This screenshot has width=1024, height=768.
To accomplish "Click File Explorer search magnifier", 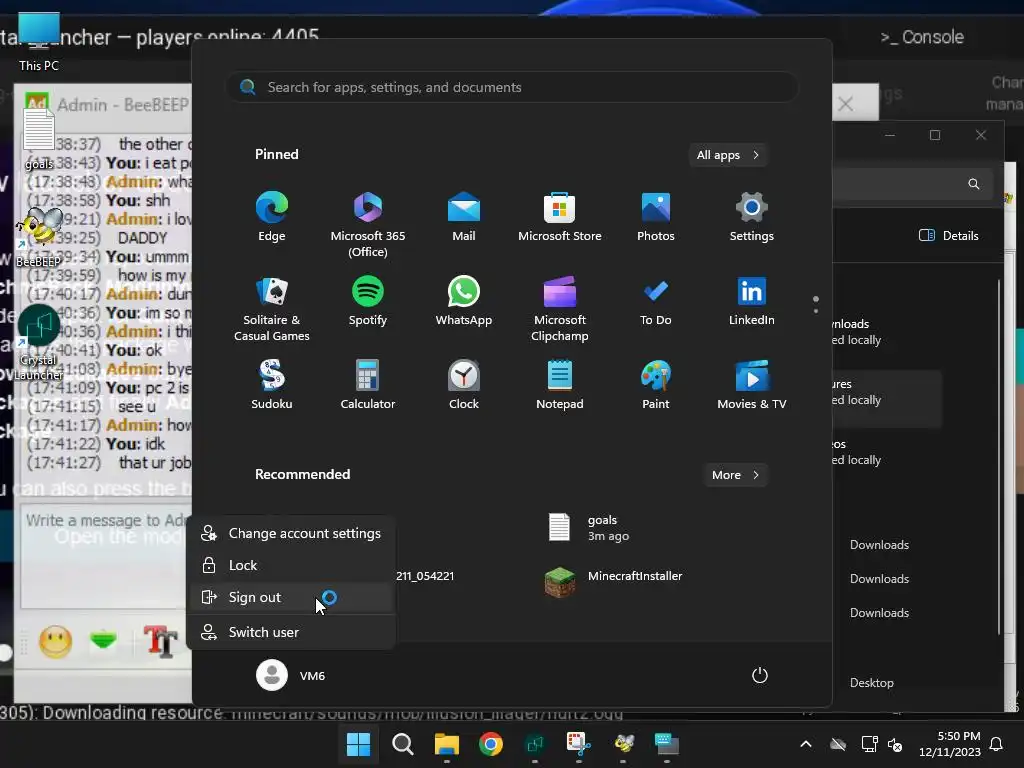I will click(x=974, y=184).
